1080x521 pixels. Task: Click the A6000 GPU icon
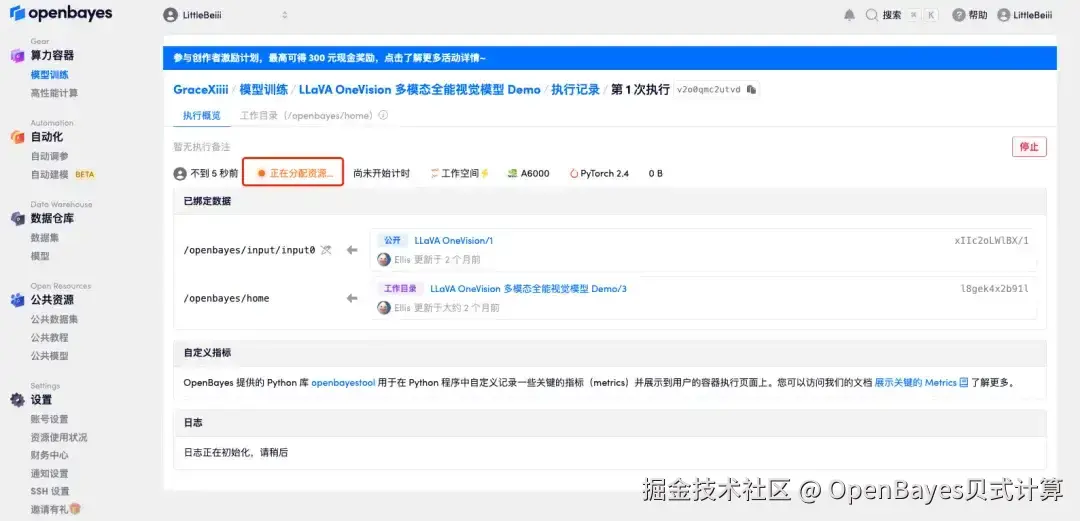click(512, 174)
